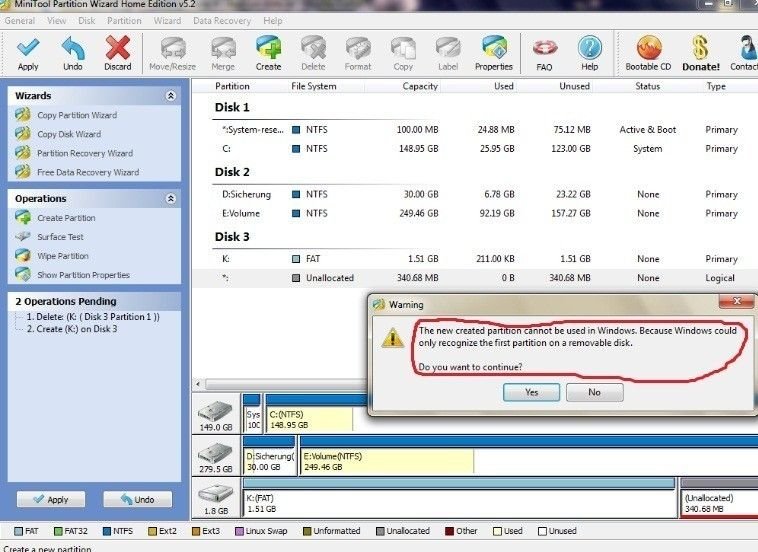Click the Undo toolbar arrow icon
Image resolution: width=758 pixels, height=552 pixels.
73,48
